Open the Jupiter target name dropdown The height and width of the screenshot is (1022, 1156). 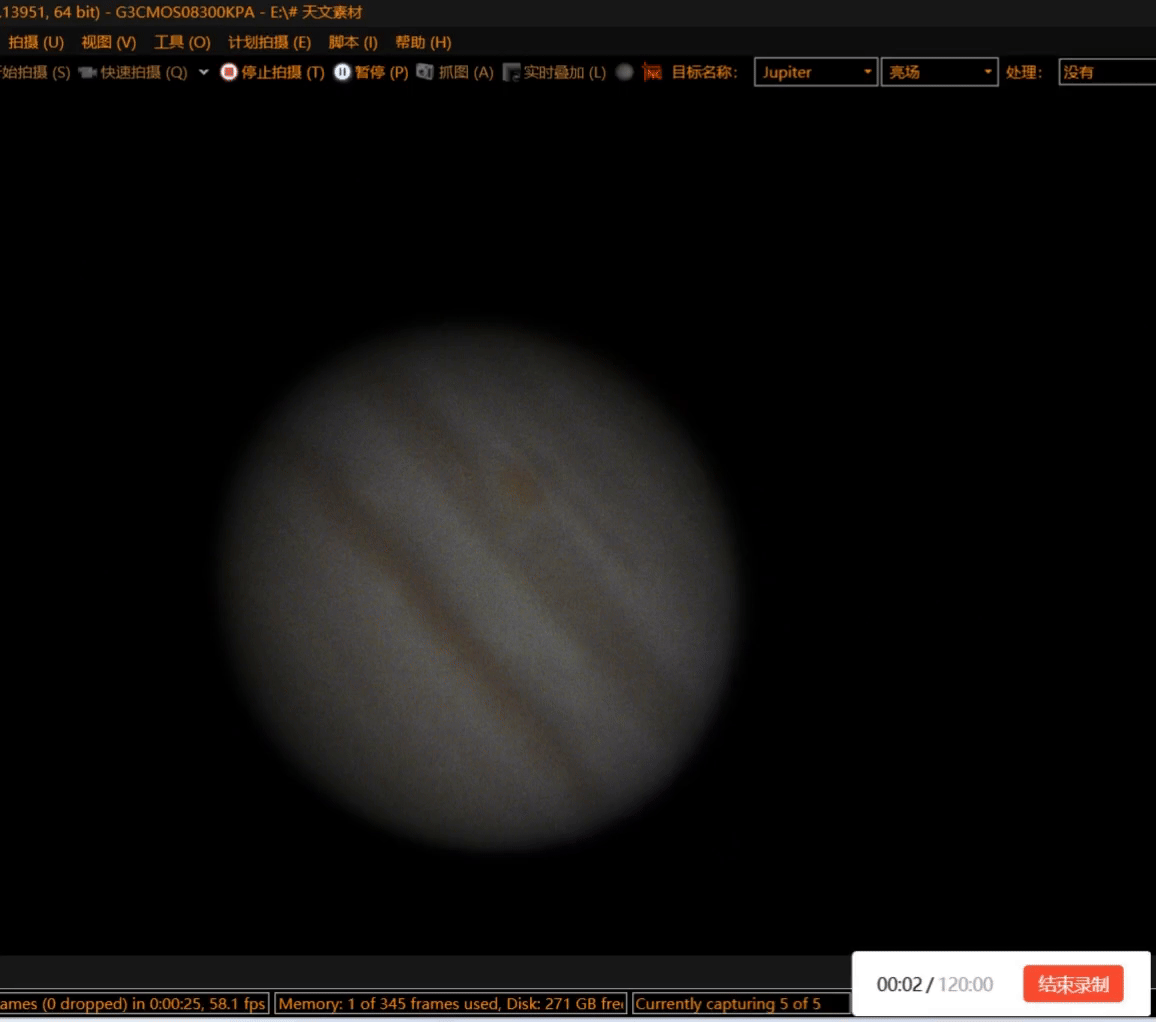815,72
